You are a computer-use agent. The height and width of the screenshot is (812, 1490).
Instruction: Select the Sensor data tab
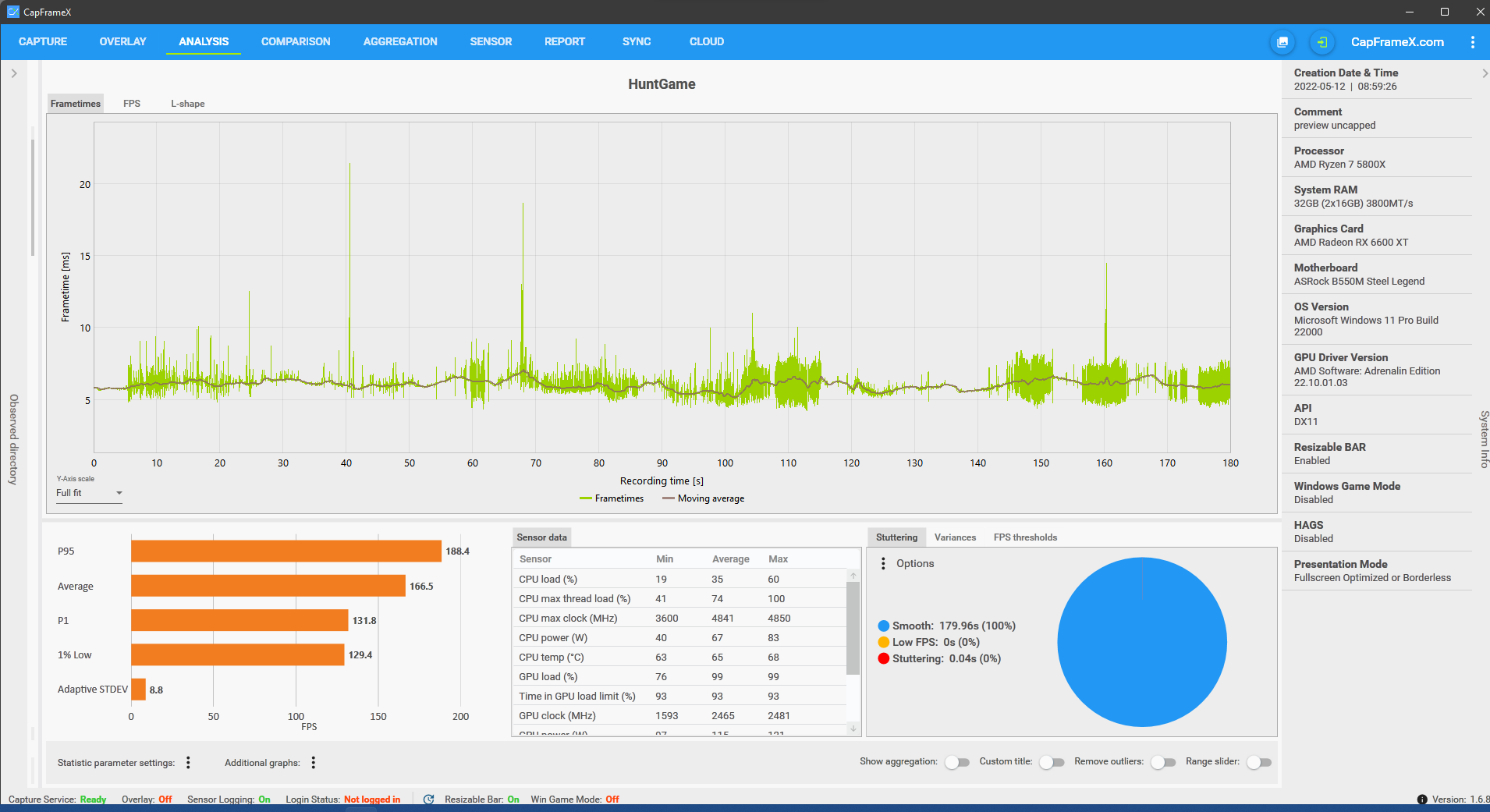541,537
